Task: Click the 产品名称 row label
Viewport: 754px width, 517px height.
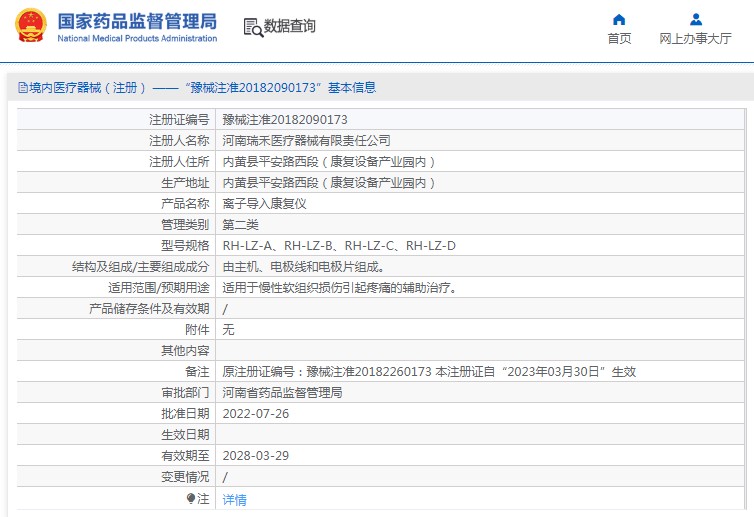Action: click(x=185, y=203)
